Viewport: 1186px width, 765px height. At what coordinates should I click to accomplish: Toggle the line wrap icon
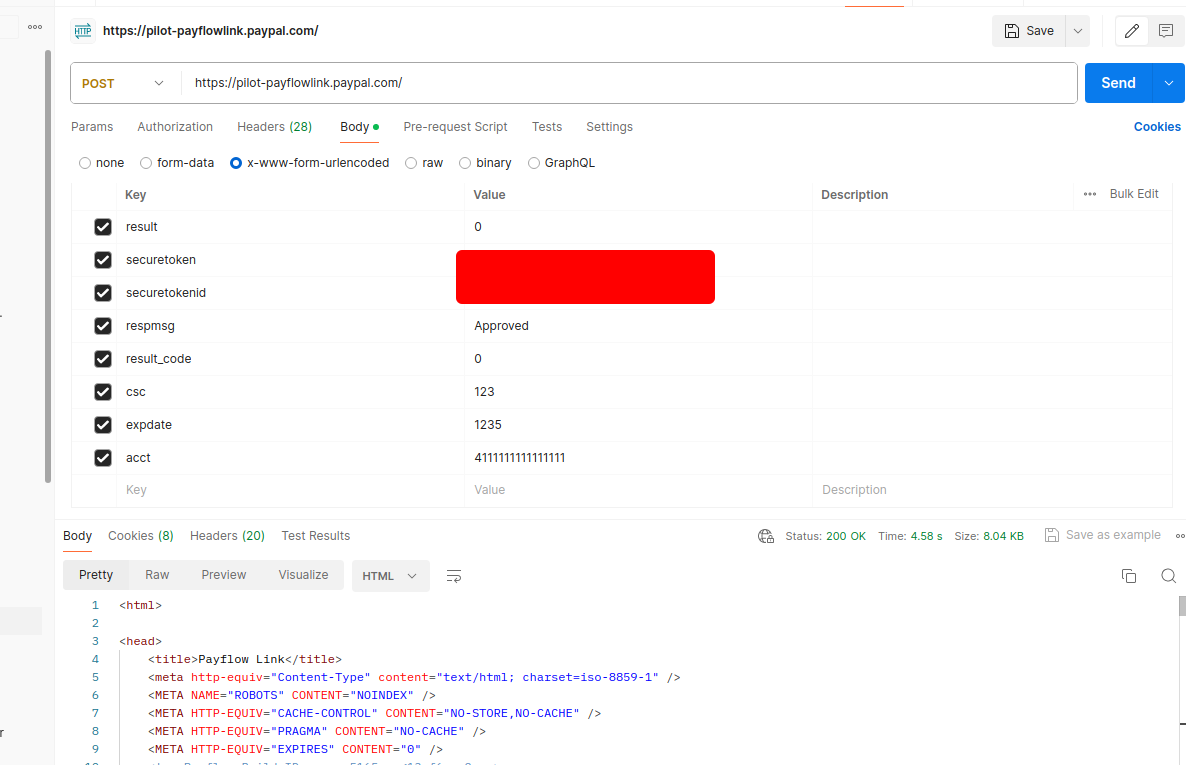pyautogui.click(x=454, y=576)
